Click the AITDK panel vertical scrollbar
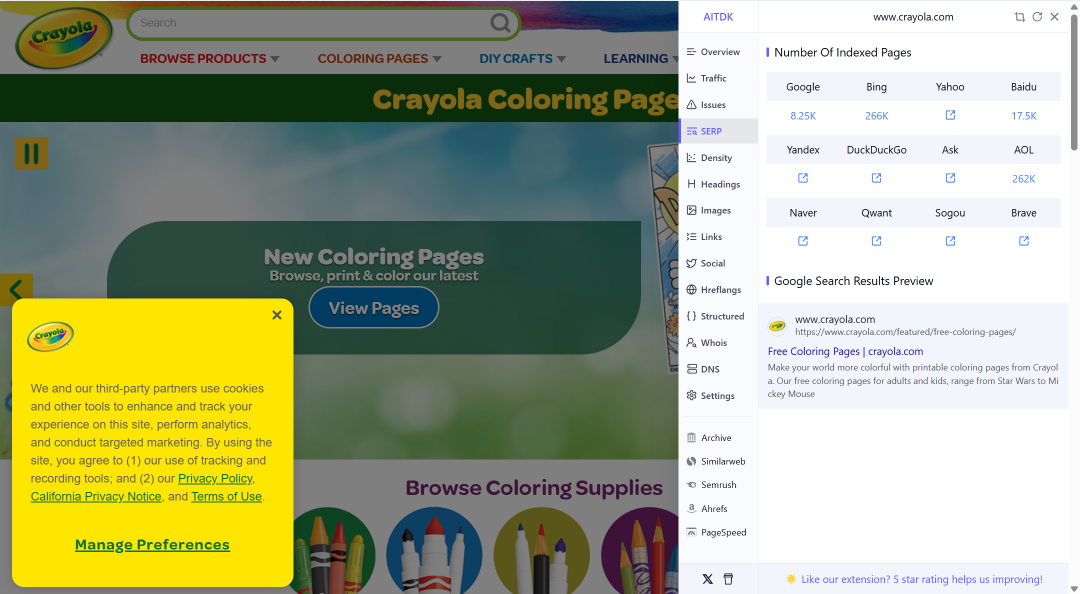 (x=1074, y=83)
